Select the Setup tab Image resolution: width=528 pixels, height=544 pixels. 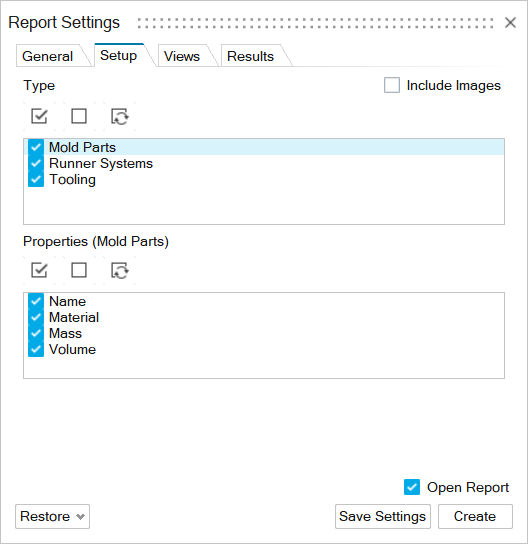click(120, 55)
